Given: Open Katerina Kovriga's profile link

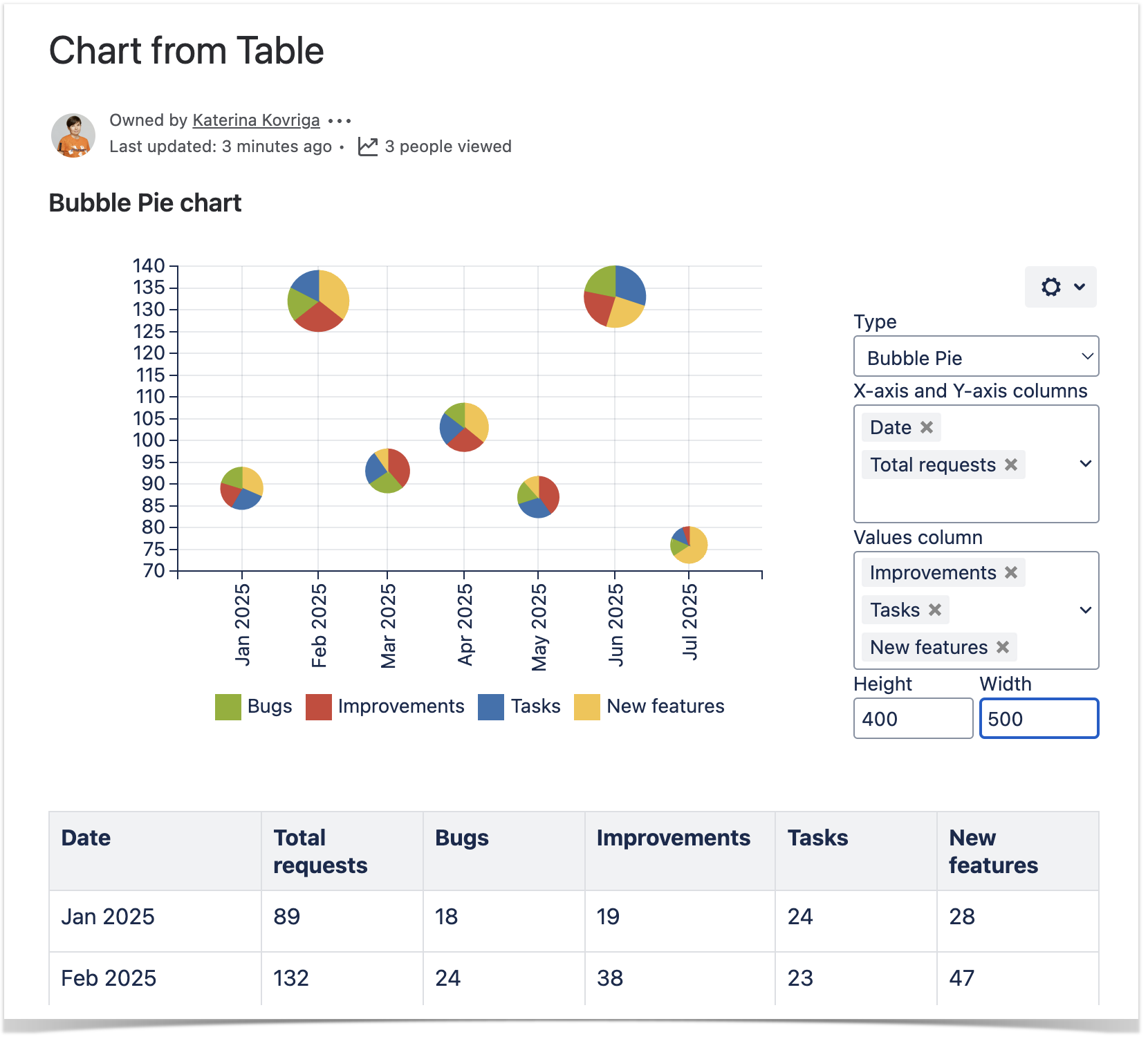Looking at the screenshot, I should pyautogui.click(x=256, y=120).
